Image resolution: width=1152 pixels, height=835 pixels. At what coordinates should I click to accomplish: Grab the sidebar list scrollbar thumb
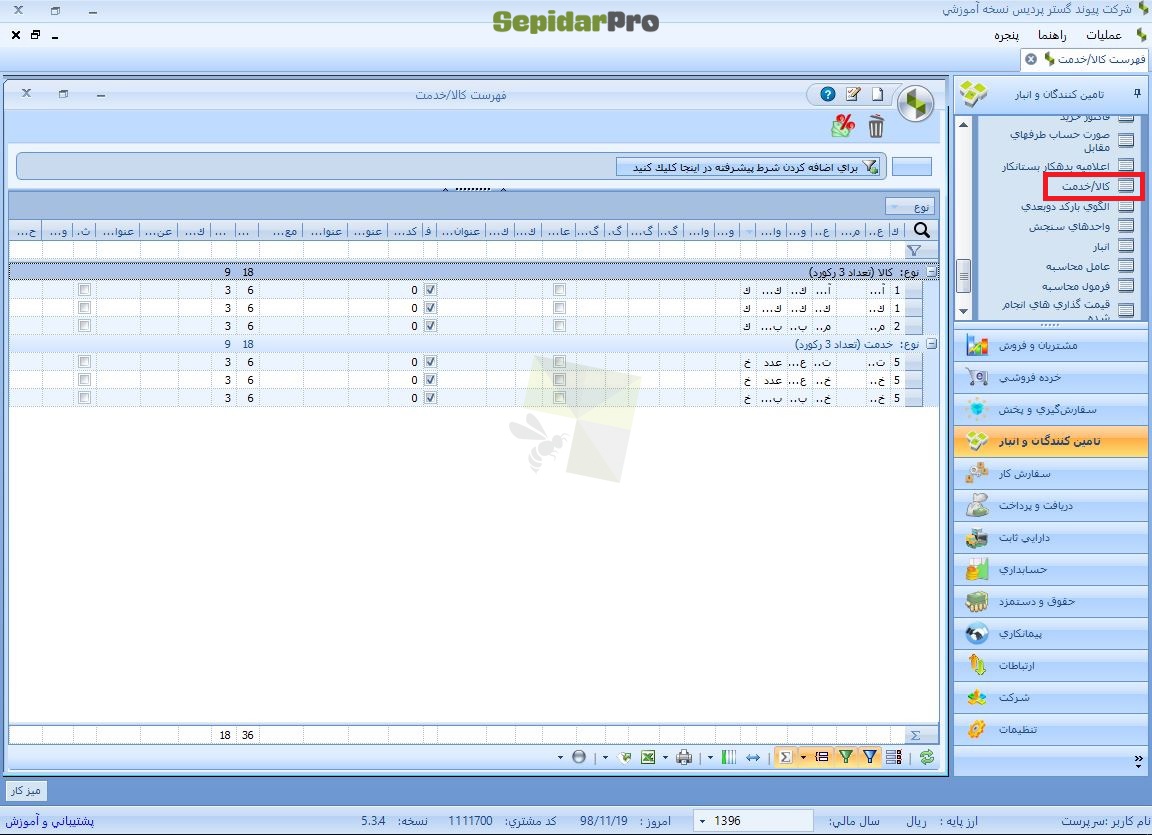963,276
